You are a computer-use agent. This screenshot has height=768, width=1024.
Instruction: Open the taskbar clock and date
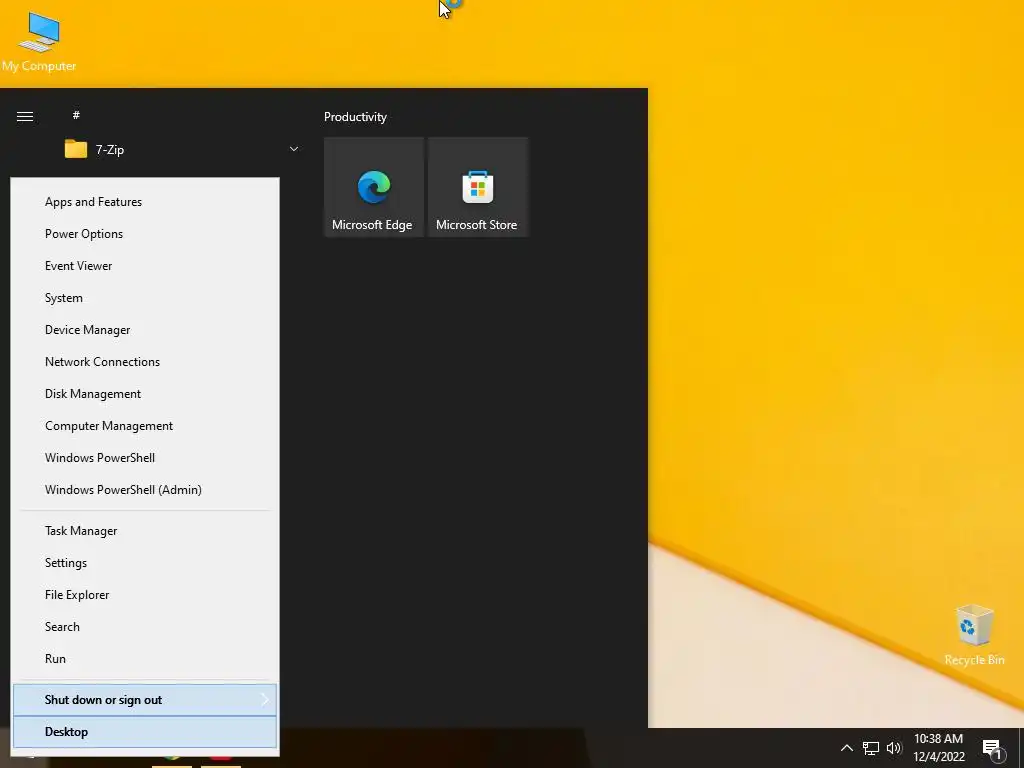click(x=938, y=748)
